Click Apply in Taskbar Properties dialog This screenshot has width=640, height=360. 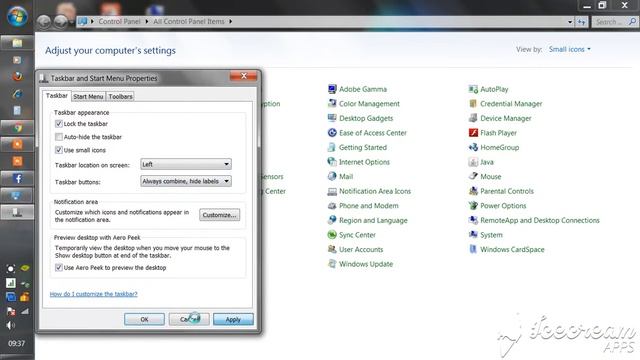pos(233,320)
